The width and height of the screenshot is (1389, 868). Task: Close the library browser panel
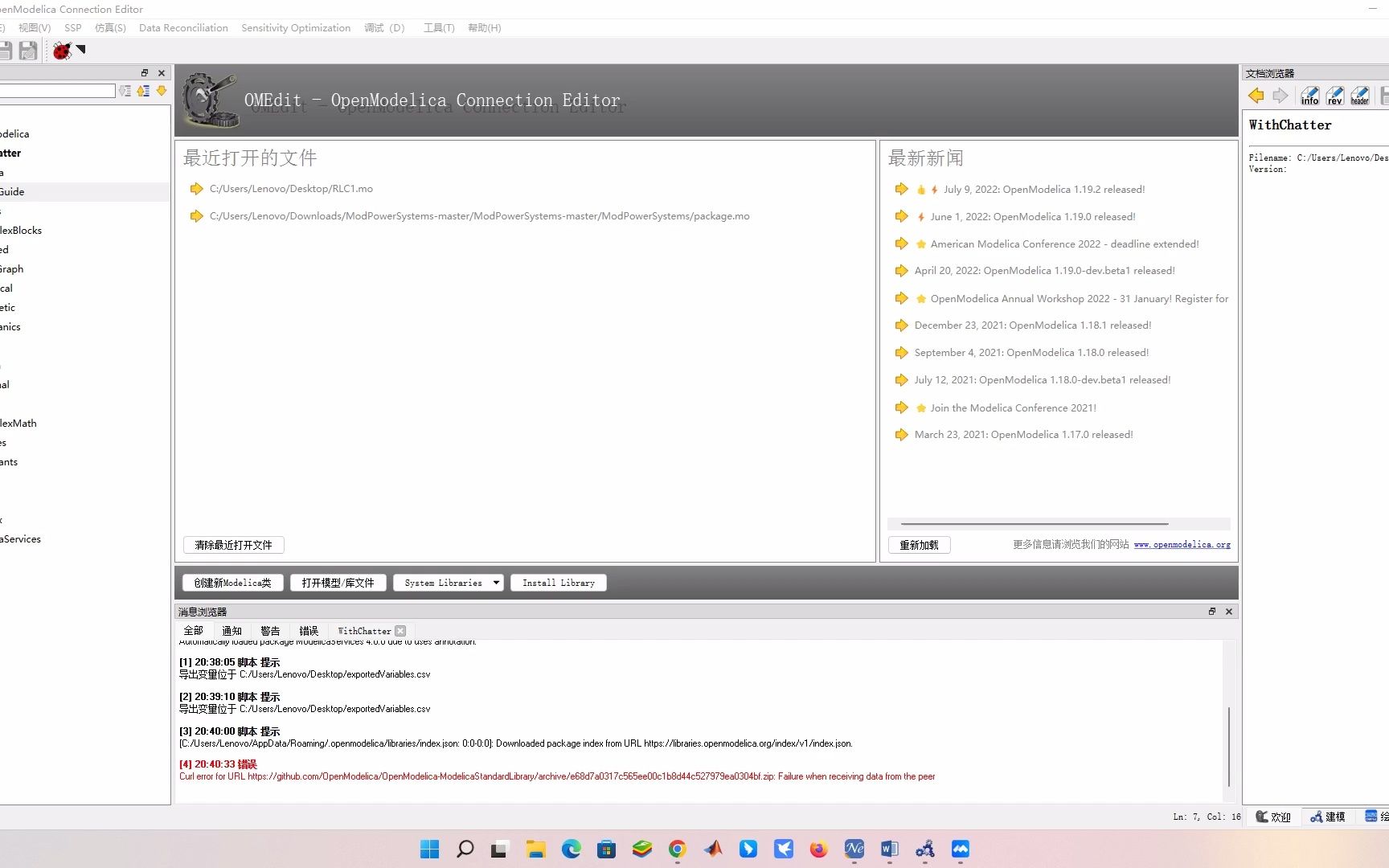coord(162,72)
